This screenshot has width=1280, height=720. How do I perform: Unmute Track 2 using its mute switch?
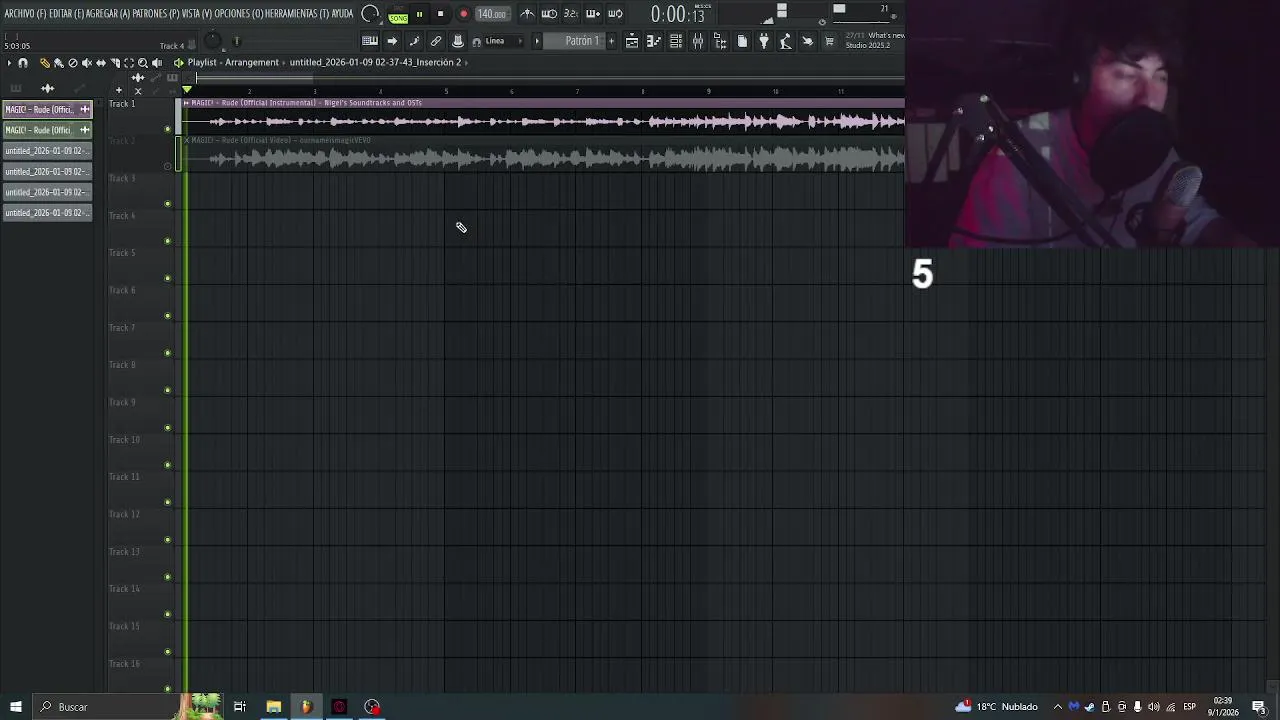tap(167, 166)
